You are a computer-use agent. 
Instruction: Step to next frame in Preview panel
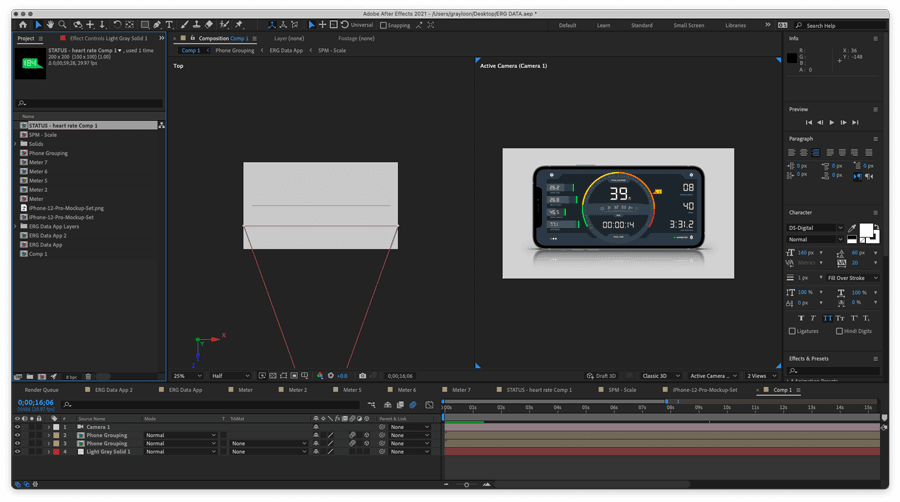pos(843,122)
